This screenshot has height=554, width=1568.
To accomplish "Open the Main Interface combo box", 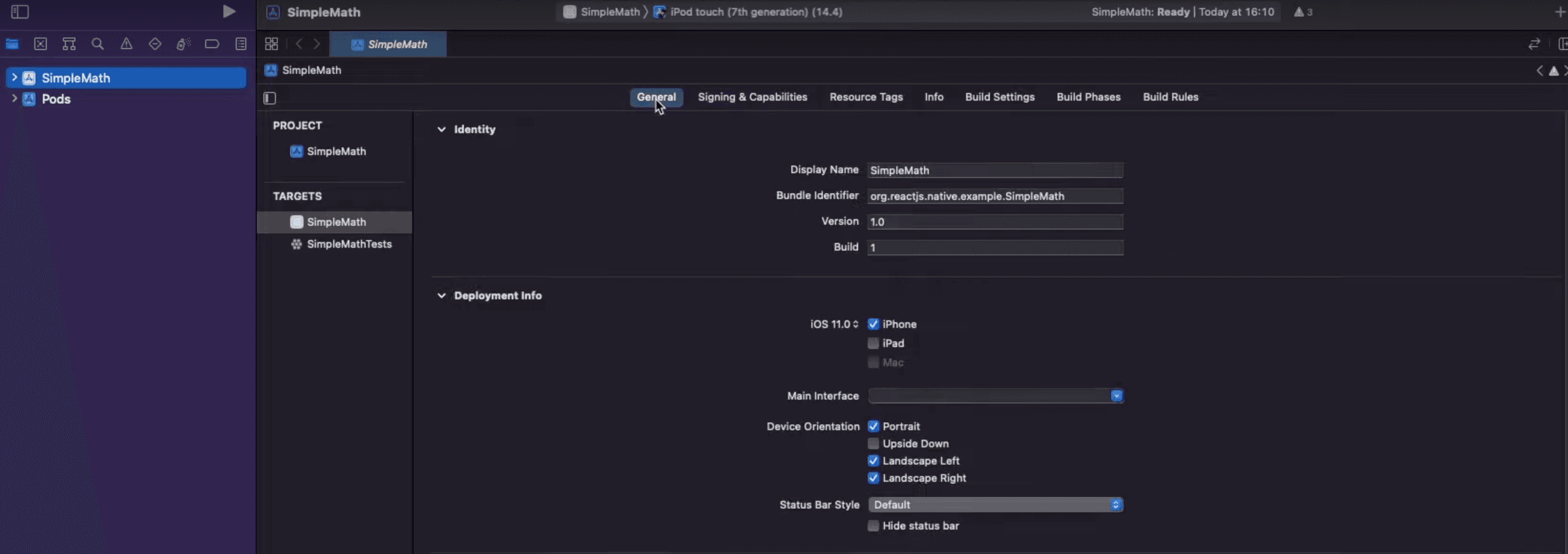I will point(1116,396).
